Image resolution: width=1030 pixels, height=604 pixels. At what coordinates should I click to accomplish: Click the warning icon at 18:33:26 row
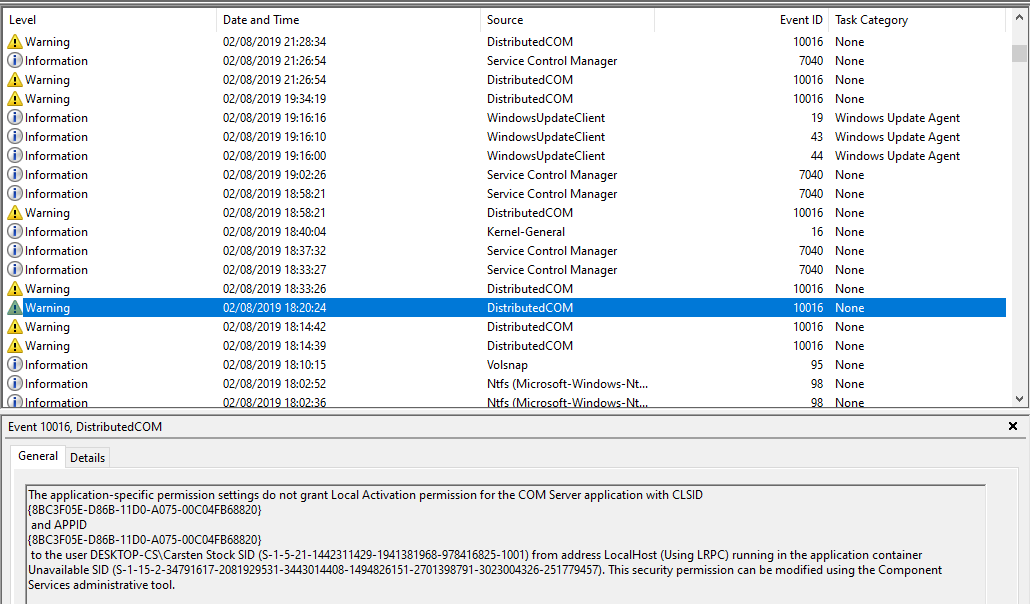coord(14,289)
